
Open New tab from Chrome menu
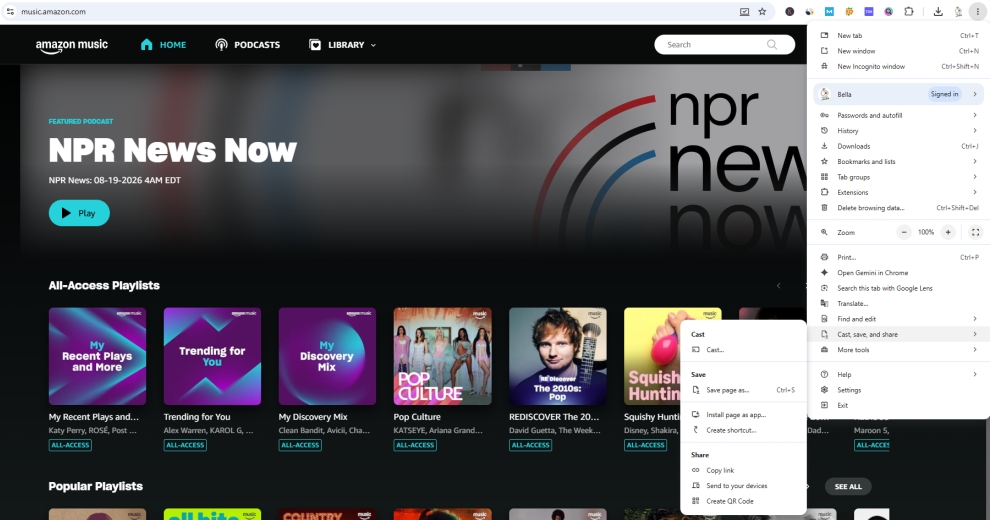tap(898, 35)
